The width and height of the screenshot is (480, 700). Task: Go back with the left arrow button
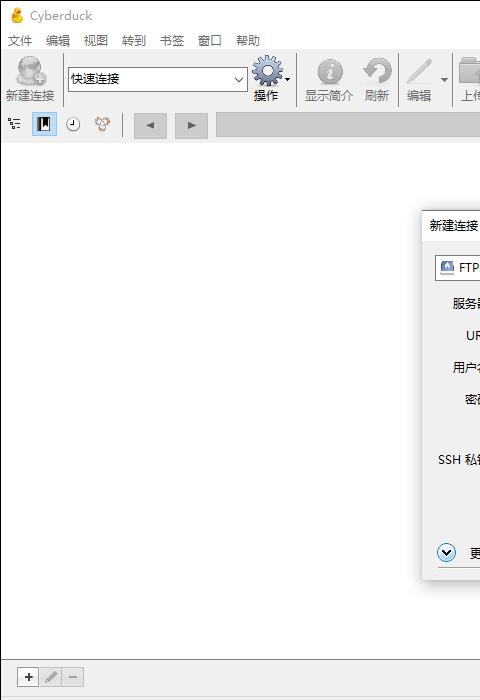150,125
